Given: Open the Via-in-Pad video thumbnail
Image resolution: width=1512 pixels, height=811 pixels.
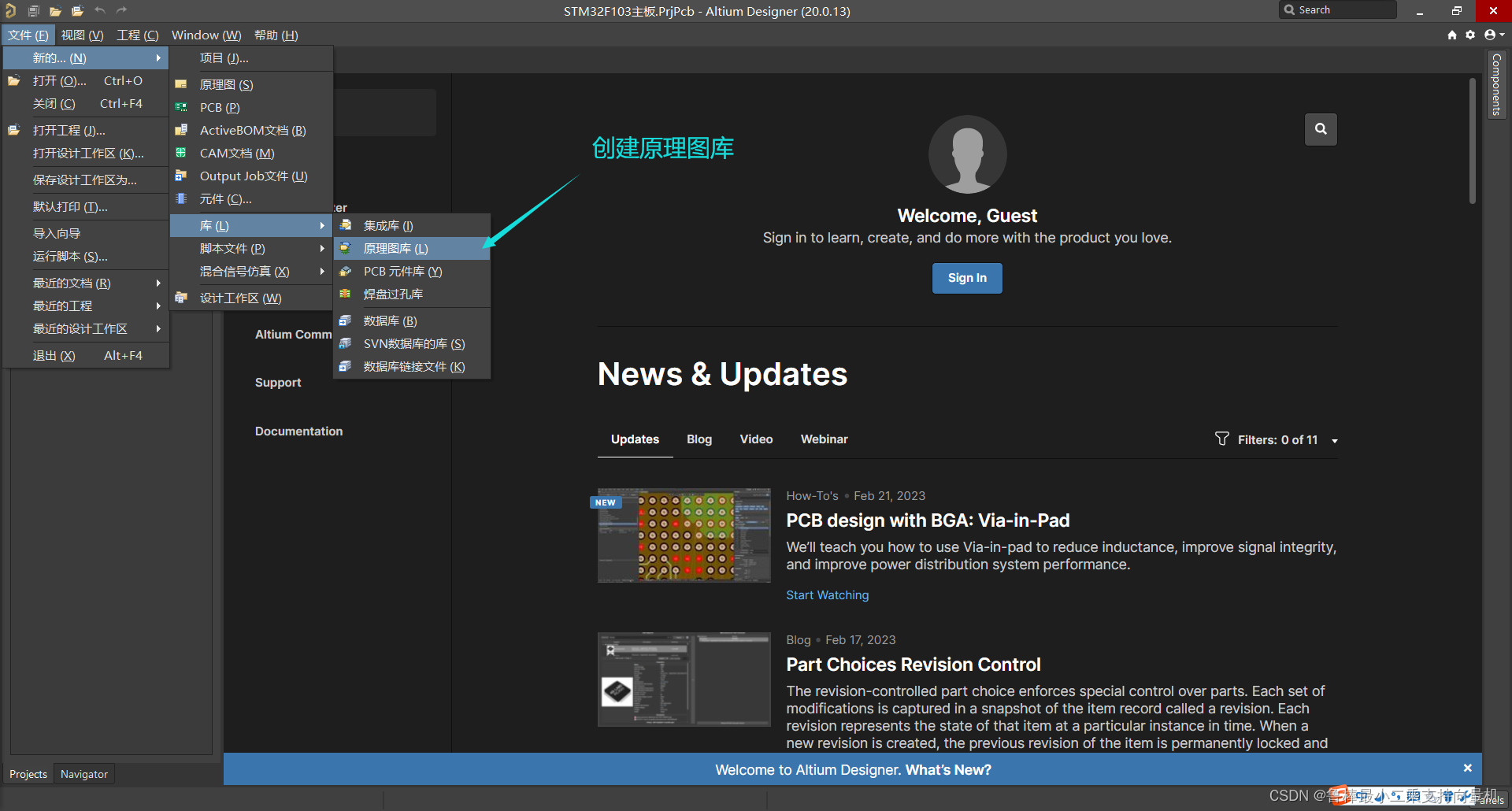Looking at the screenshot, I should (684, 535).
